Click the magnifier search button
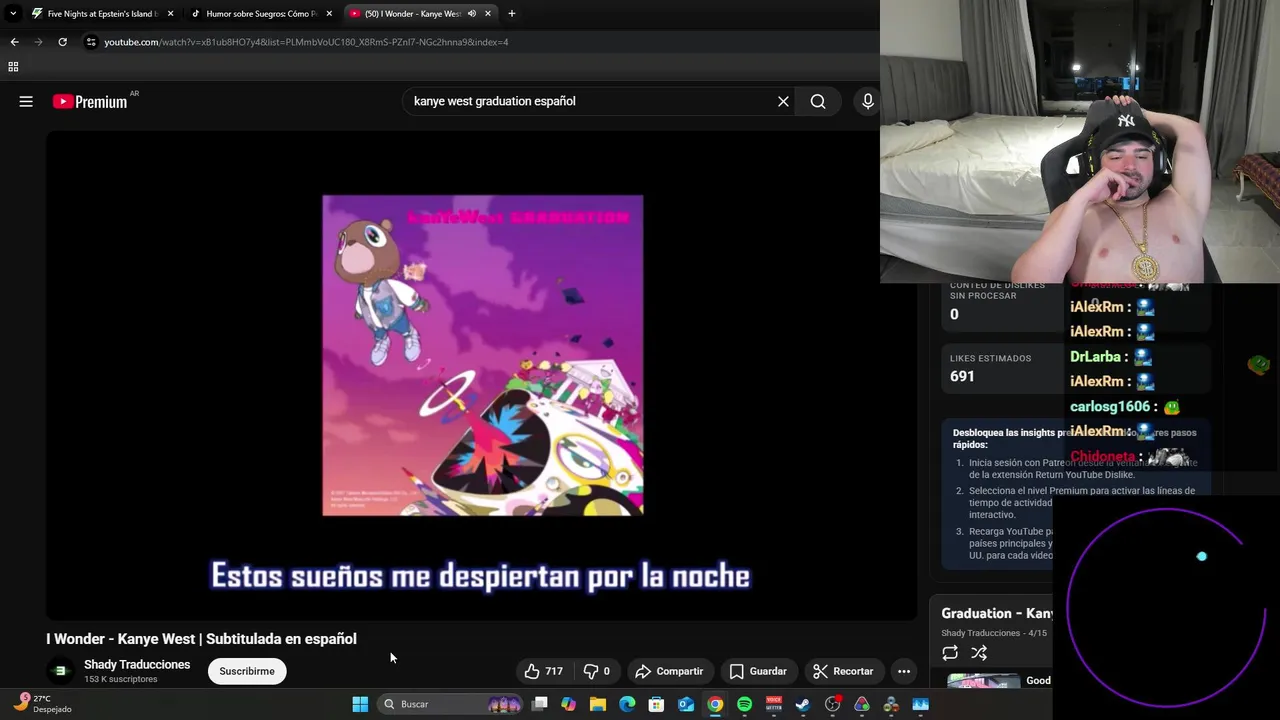The image size is (1280, 720). coord(818,101)
